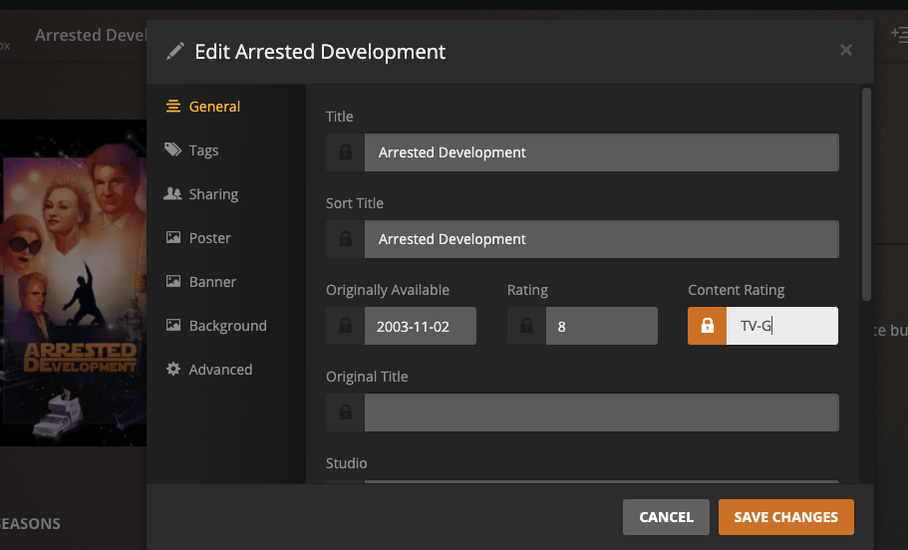Click the Originally Available date field
The image size is (908, 550).
tap(419, 326)
